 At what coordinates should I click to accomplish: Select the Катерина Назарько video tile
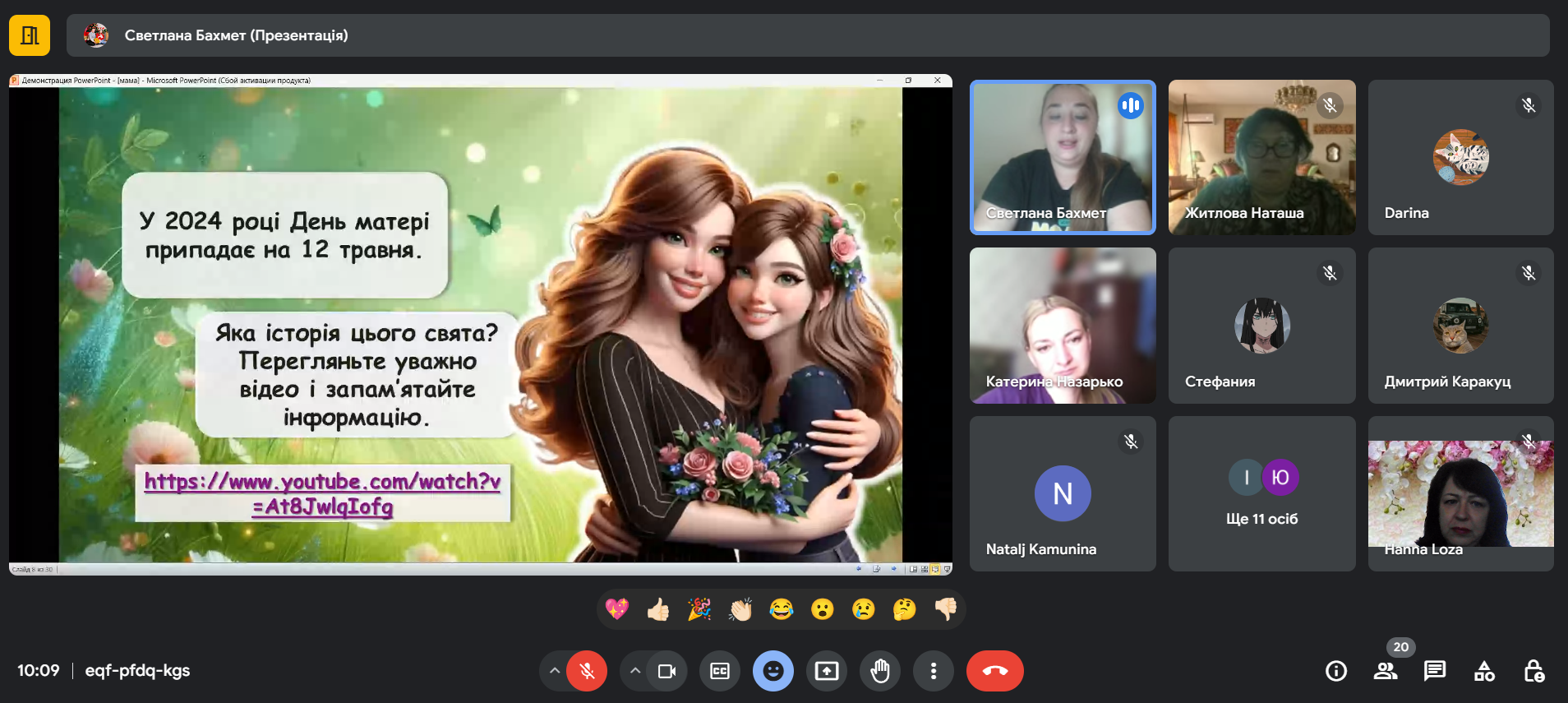pyautogui.click(x=1063, y=326)
